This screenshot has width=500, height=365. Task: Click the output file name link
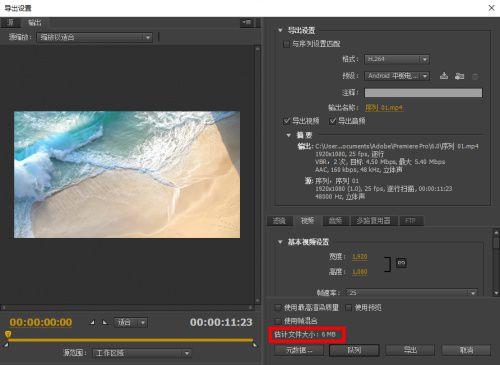pyautogui.click(x=384, y=108)
